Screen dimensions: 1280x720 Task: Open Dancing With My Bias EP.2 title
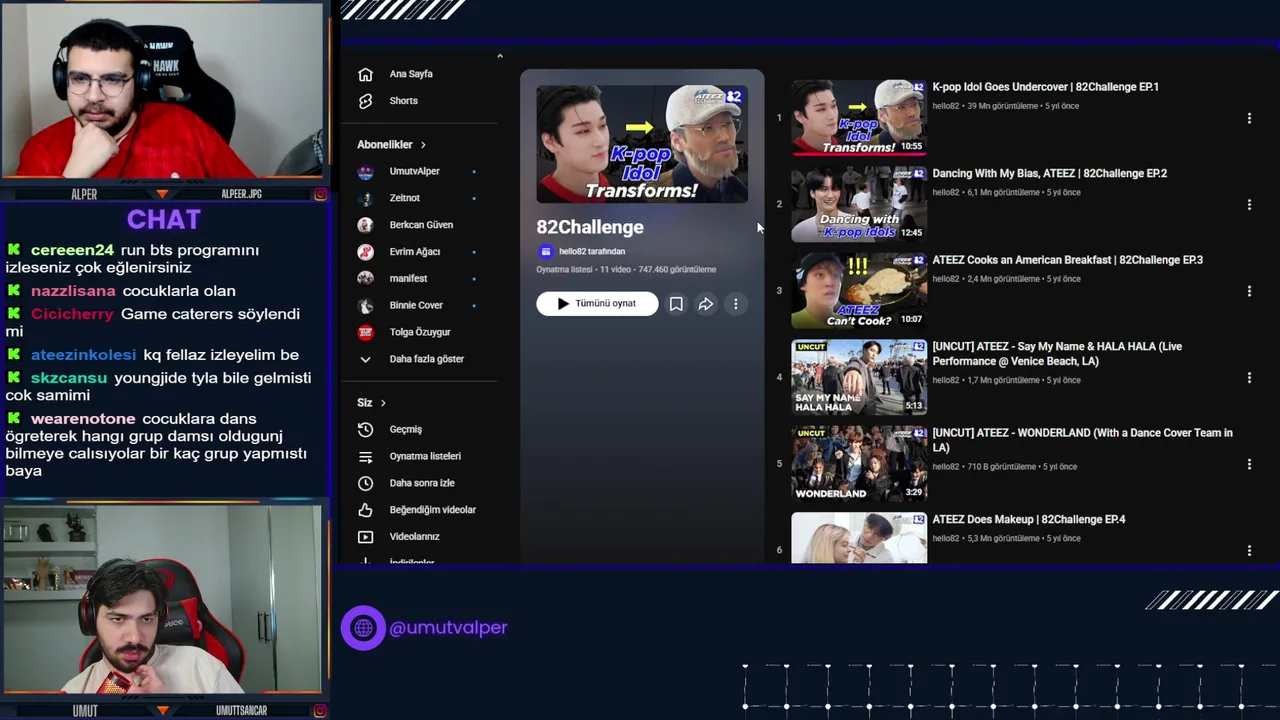pos(1049,173)
